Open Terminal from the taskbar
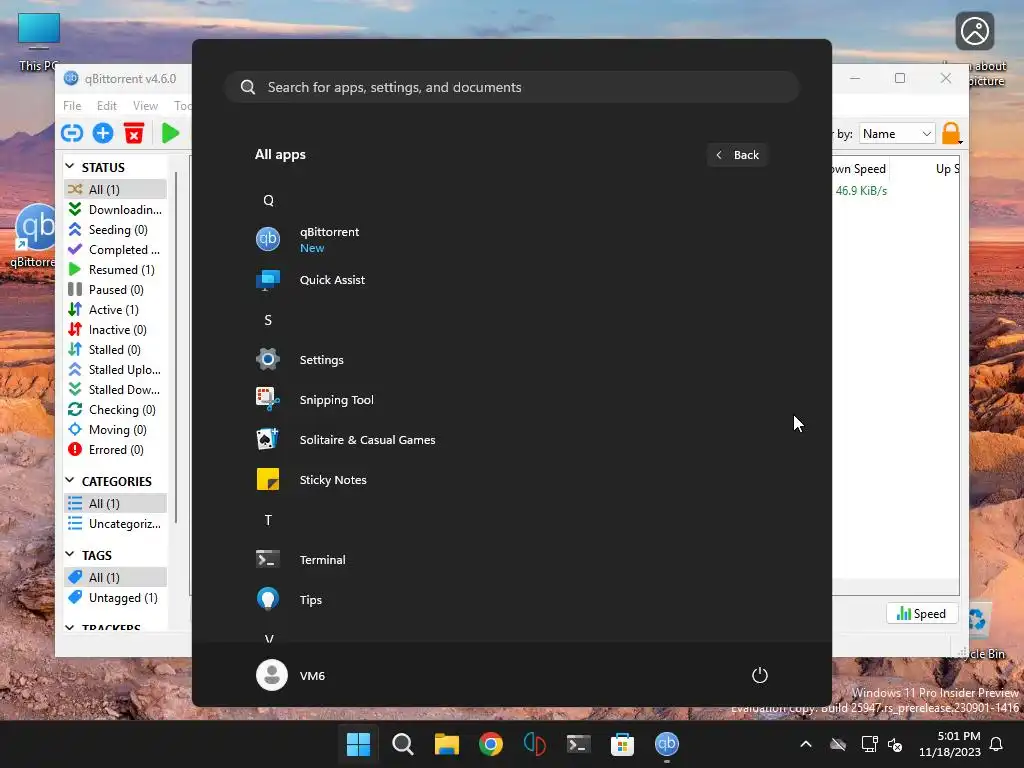The width and height of the screenshot is (1024, 768). [x=579, y=744]
